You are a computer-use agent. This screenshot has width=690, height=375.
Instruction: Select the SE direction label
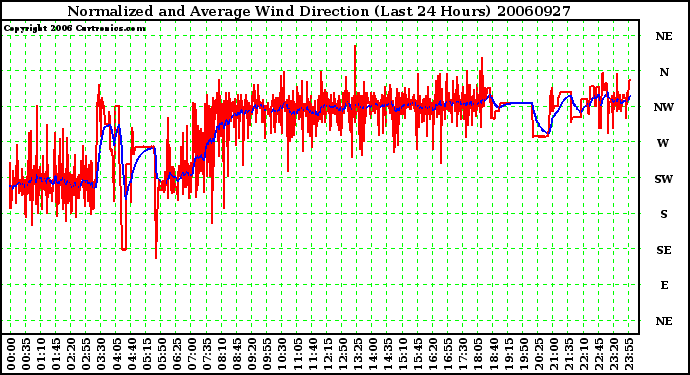point(664,250)
